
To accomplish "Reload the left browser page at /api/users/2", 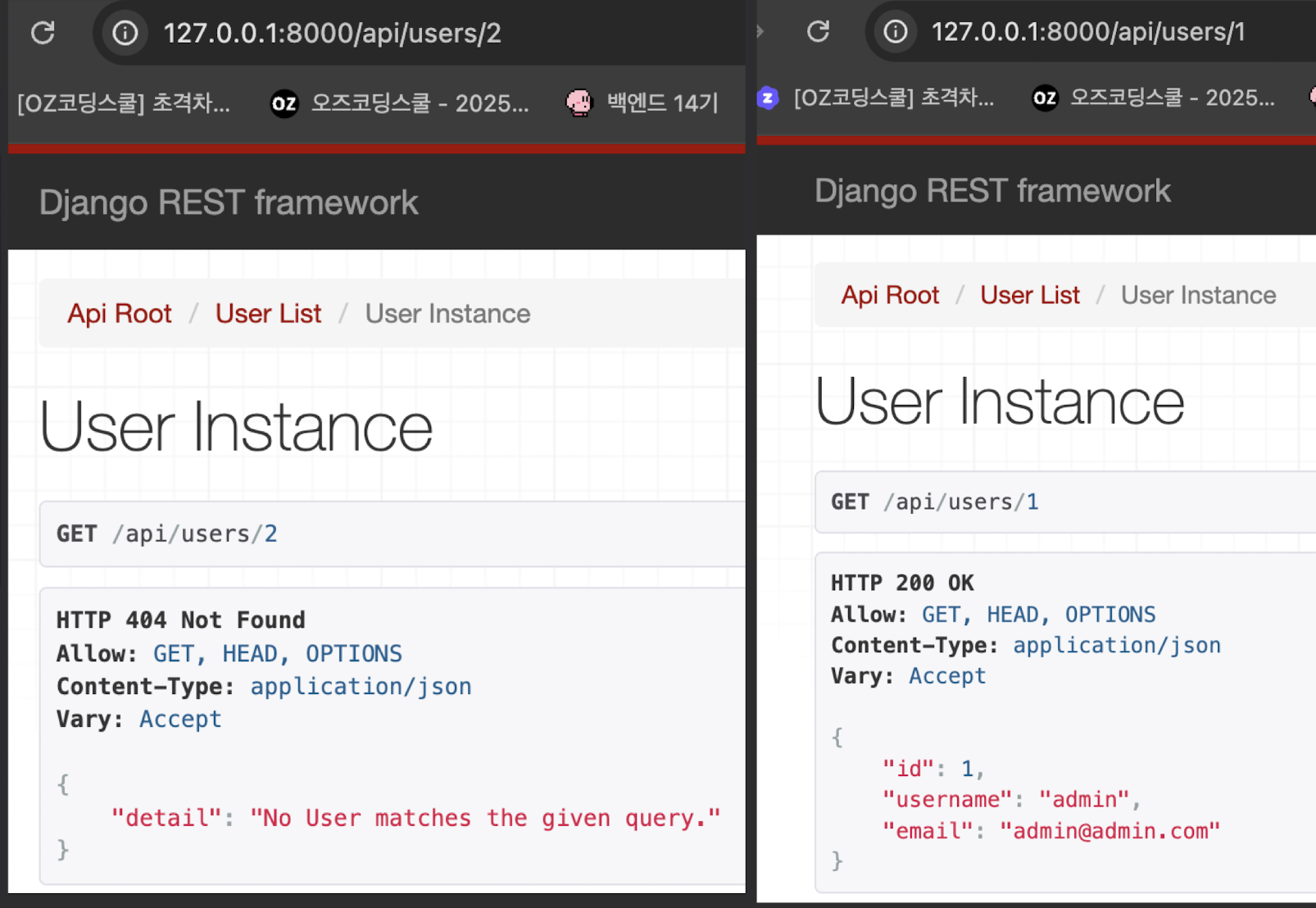I will coord(43,33).
